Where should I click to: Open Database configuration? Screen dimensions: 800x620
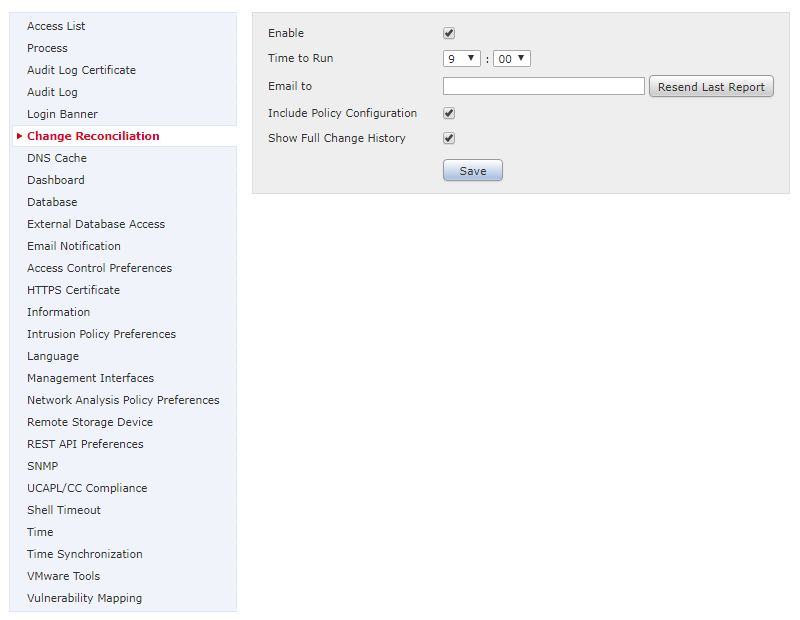click(52, 202)
